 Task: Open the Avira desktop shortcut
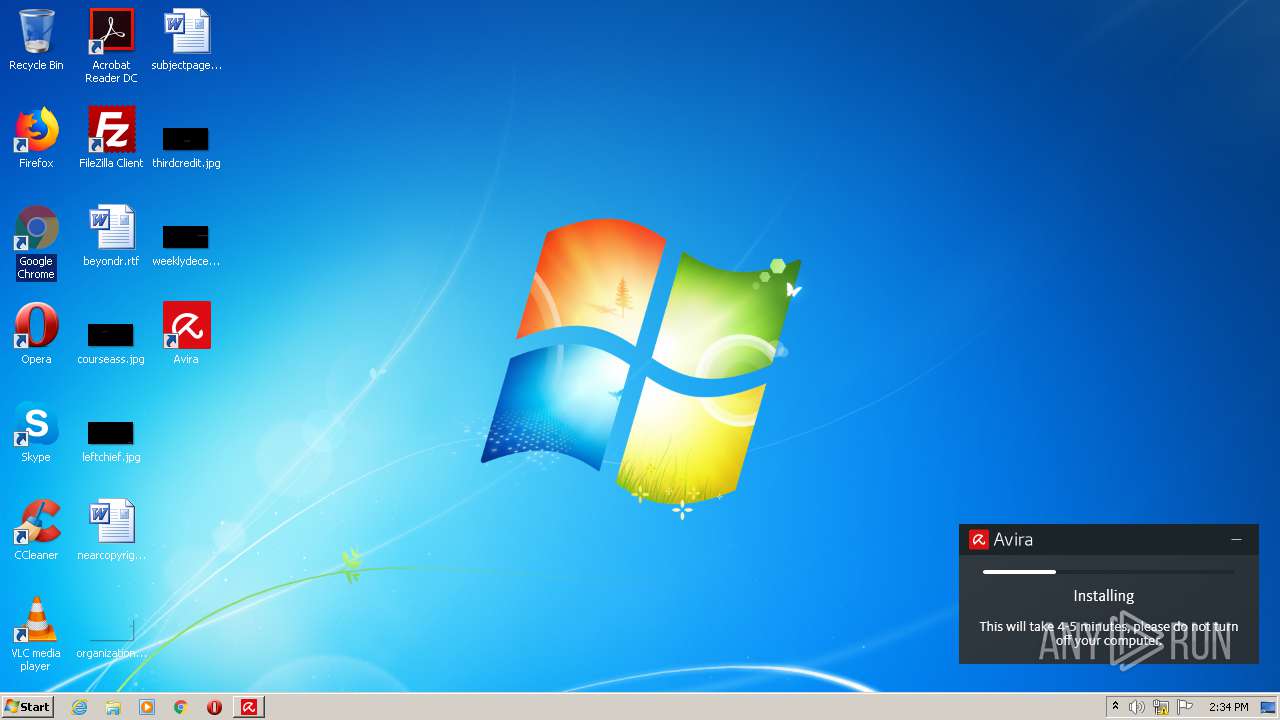(x=186, y=334)
